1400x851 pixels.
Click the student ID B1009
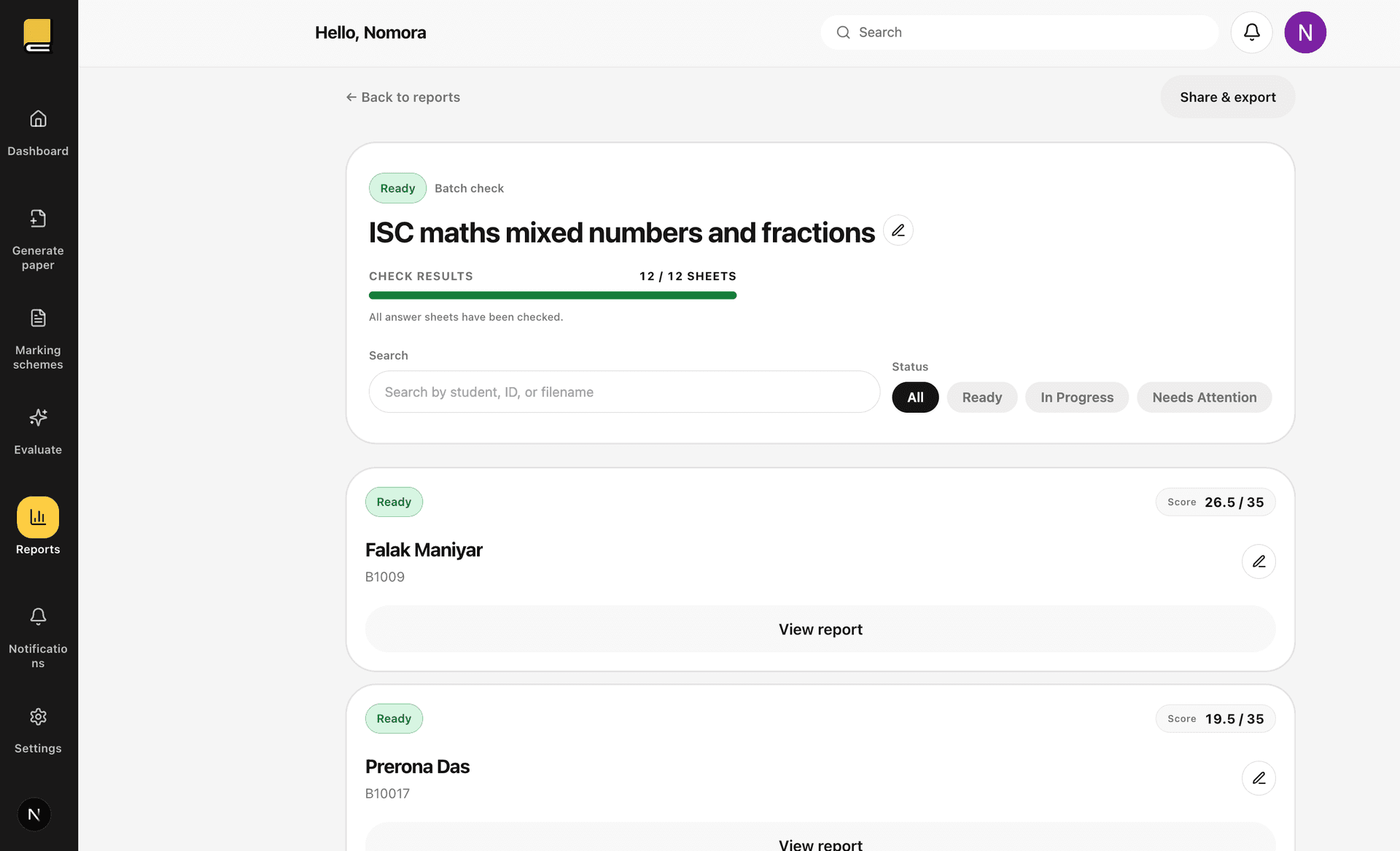coord(385,577)
